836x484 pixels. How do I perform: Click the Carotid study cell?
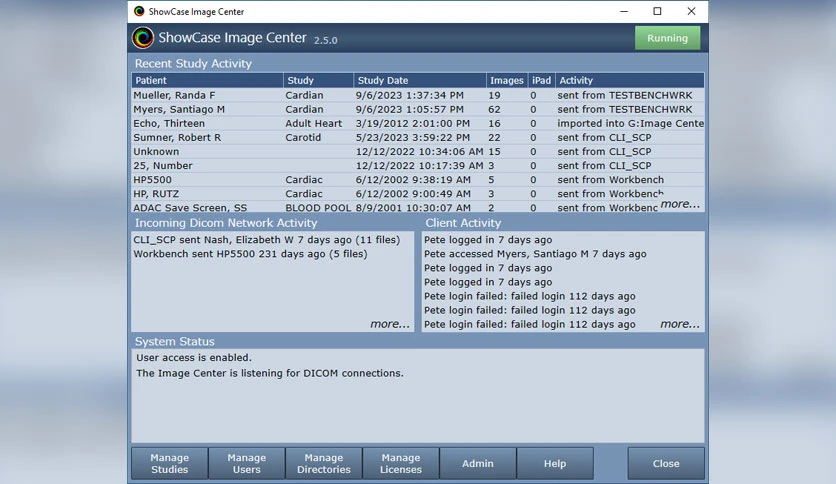[x=303, y=138]
